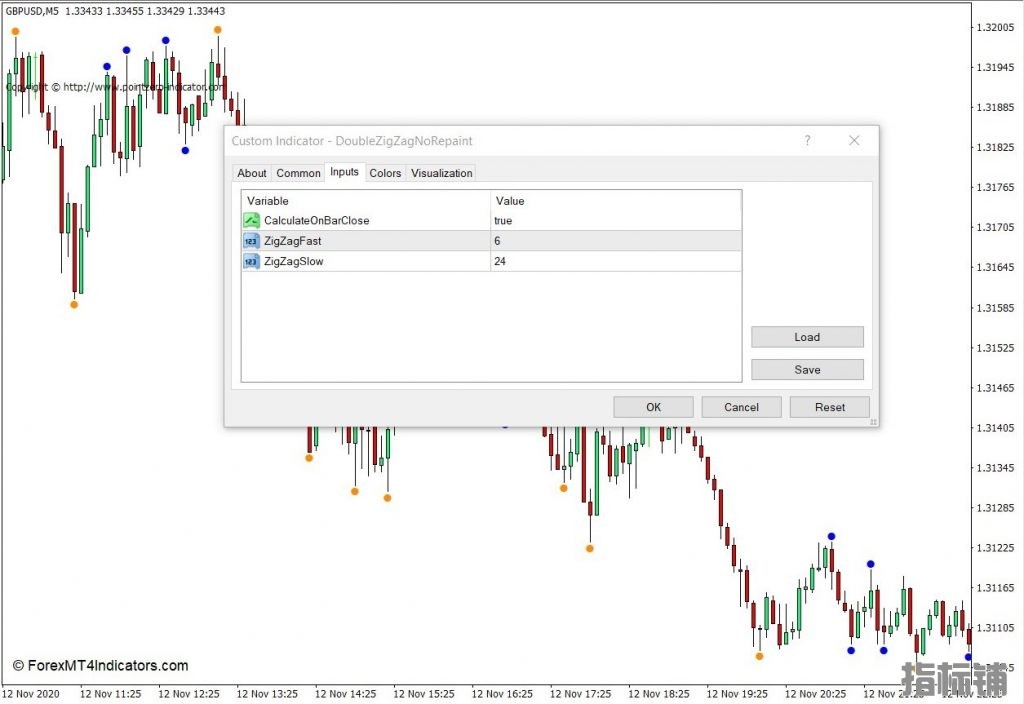
Task: Click the ZigZagSlow value field showing 24
Action: [615, 261]
